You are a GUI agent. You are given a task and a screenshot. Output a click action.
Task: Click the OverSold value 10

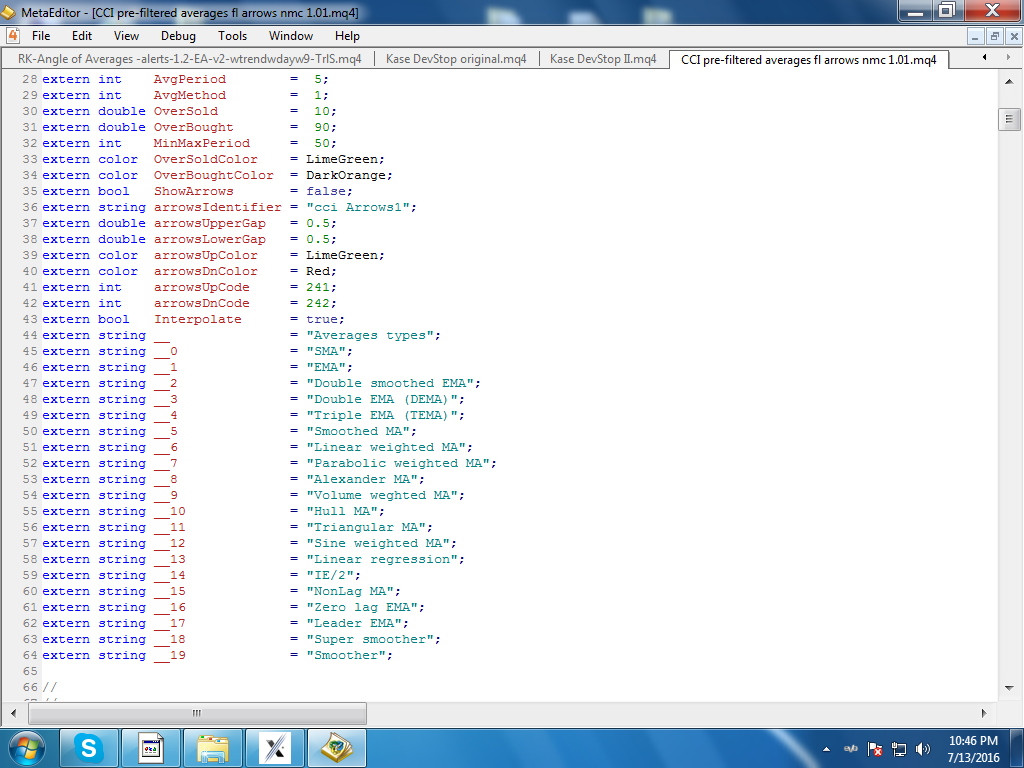pos(322,111)
